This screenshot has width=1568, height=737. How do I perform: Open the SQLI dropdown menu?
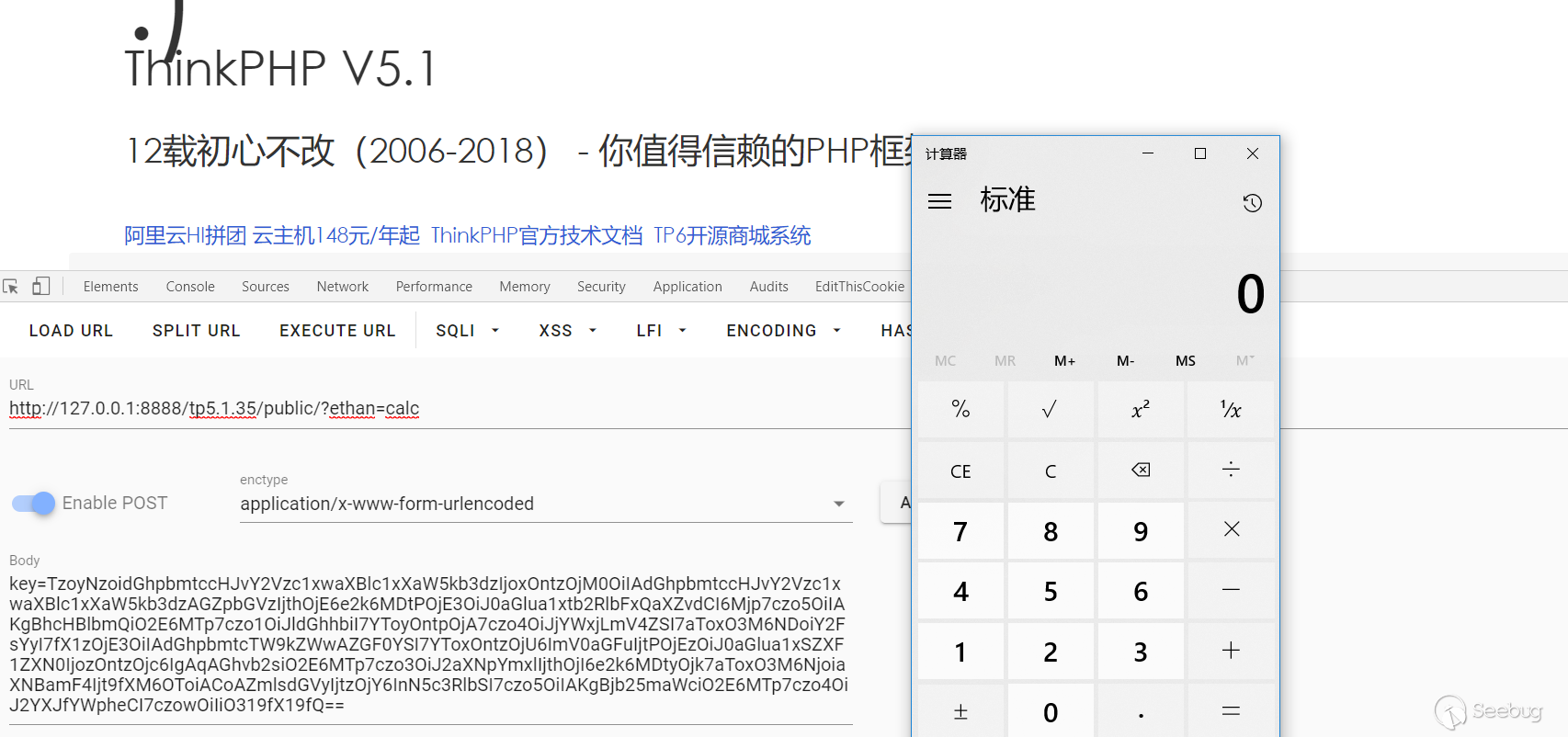pos(467,331)
